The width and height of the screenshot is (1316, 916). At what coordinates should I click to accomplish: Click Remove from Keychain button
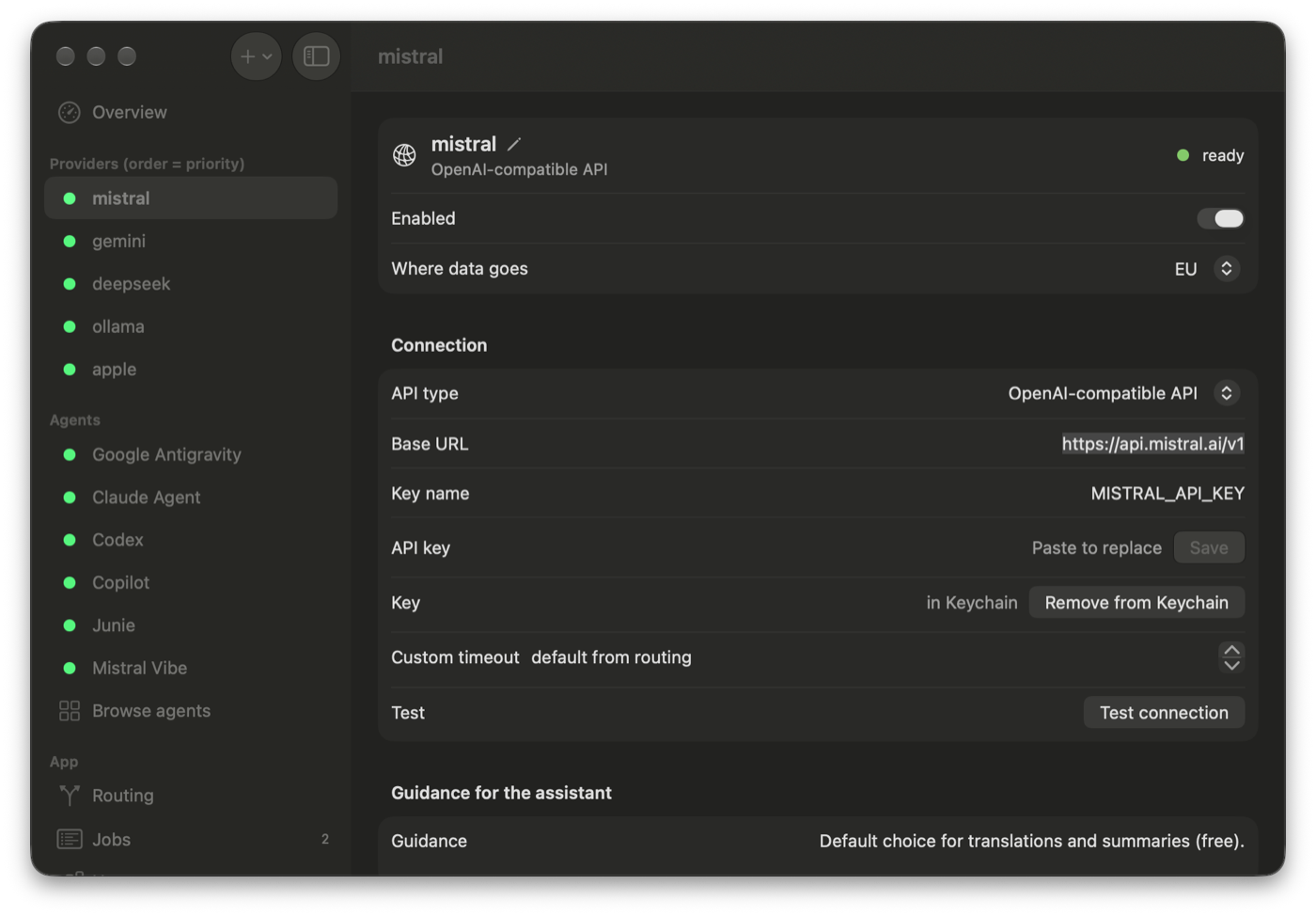(x=1136, y=603)
